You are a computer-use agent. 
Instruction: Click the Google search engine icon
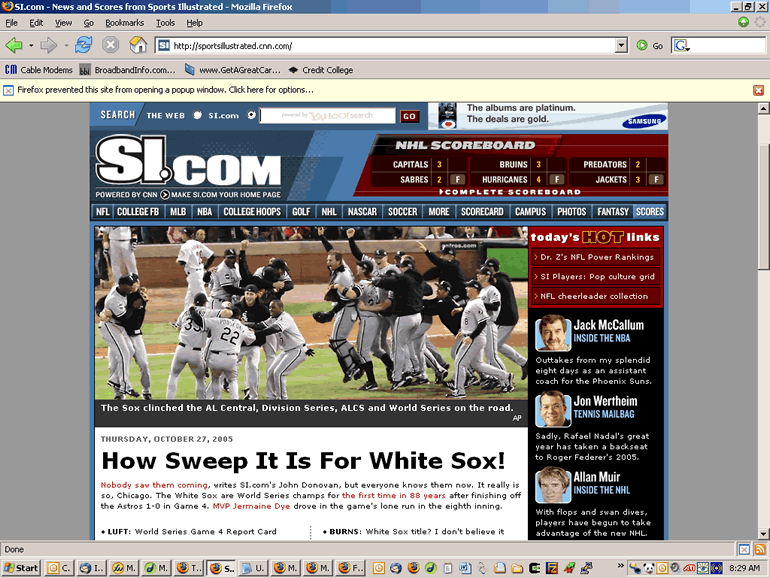(680, 46)
